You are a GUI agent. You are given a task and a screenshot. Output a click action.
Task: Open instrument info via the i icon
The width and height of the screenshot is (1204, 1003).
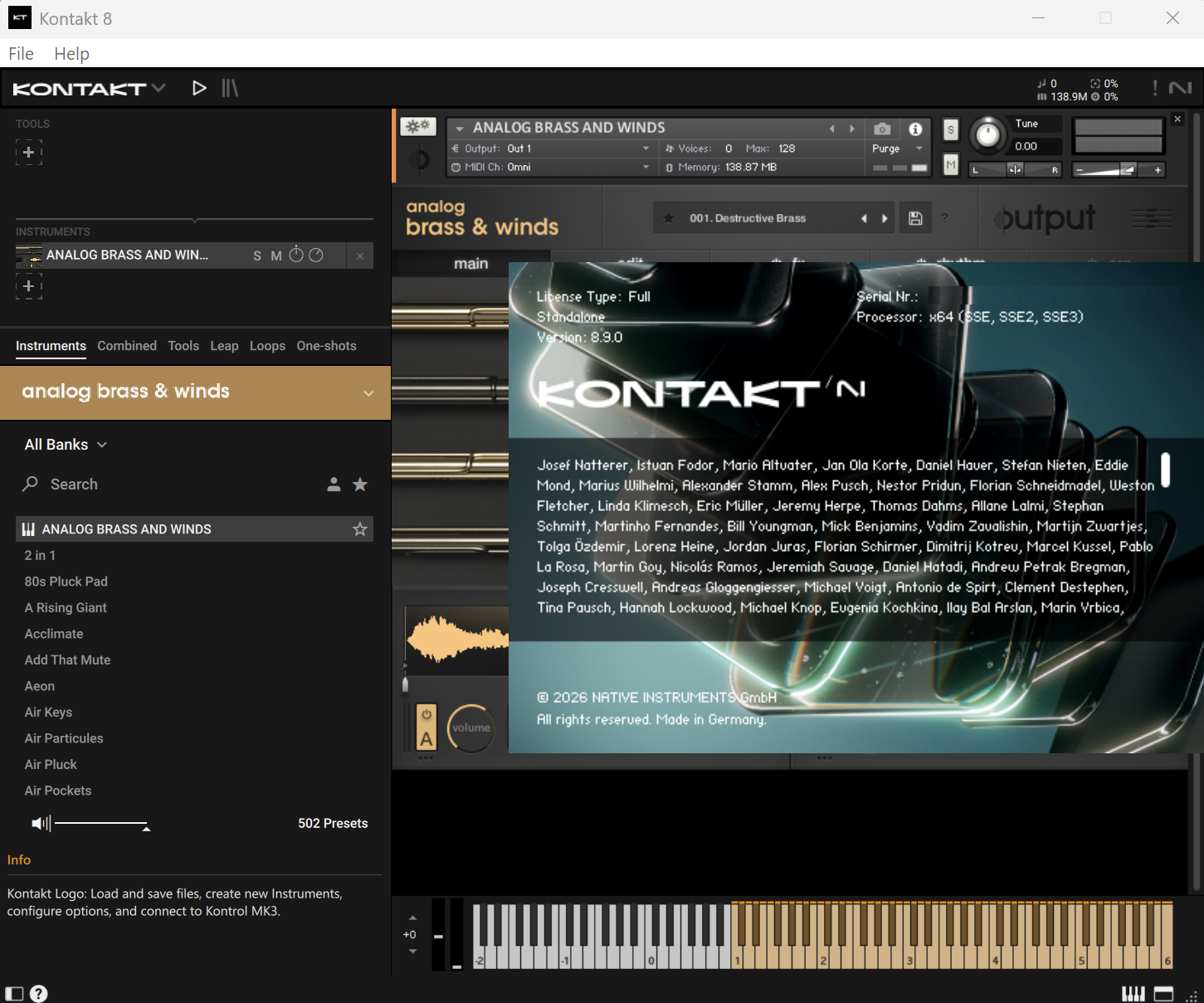point(915,129)
